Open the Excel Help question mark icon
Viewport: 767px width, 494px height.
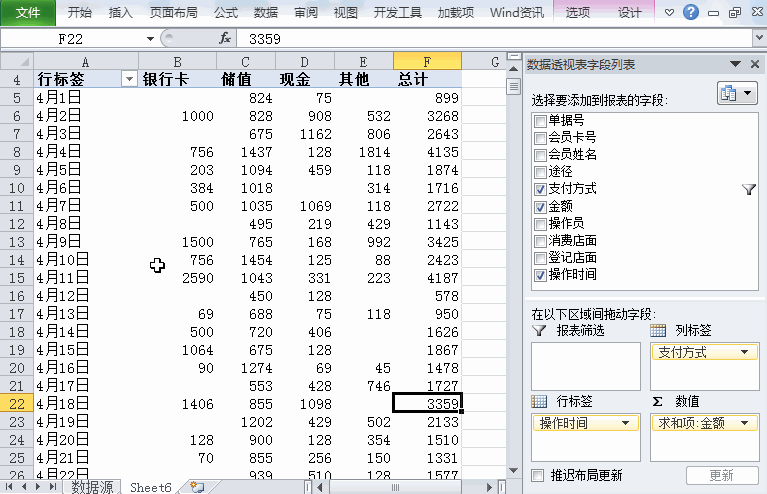coord(690,12)
